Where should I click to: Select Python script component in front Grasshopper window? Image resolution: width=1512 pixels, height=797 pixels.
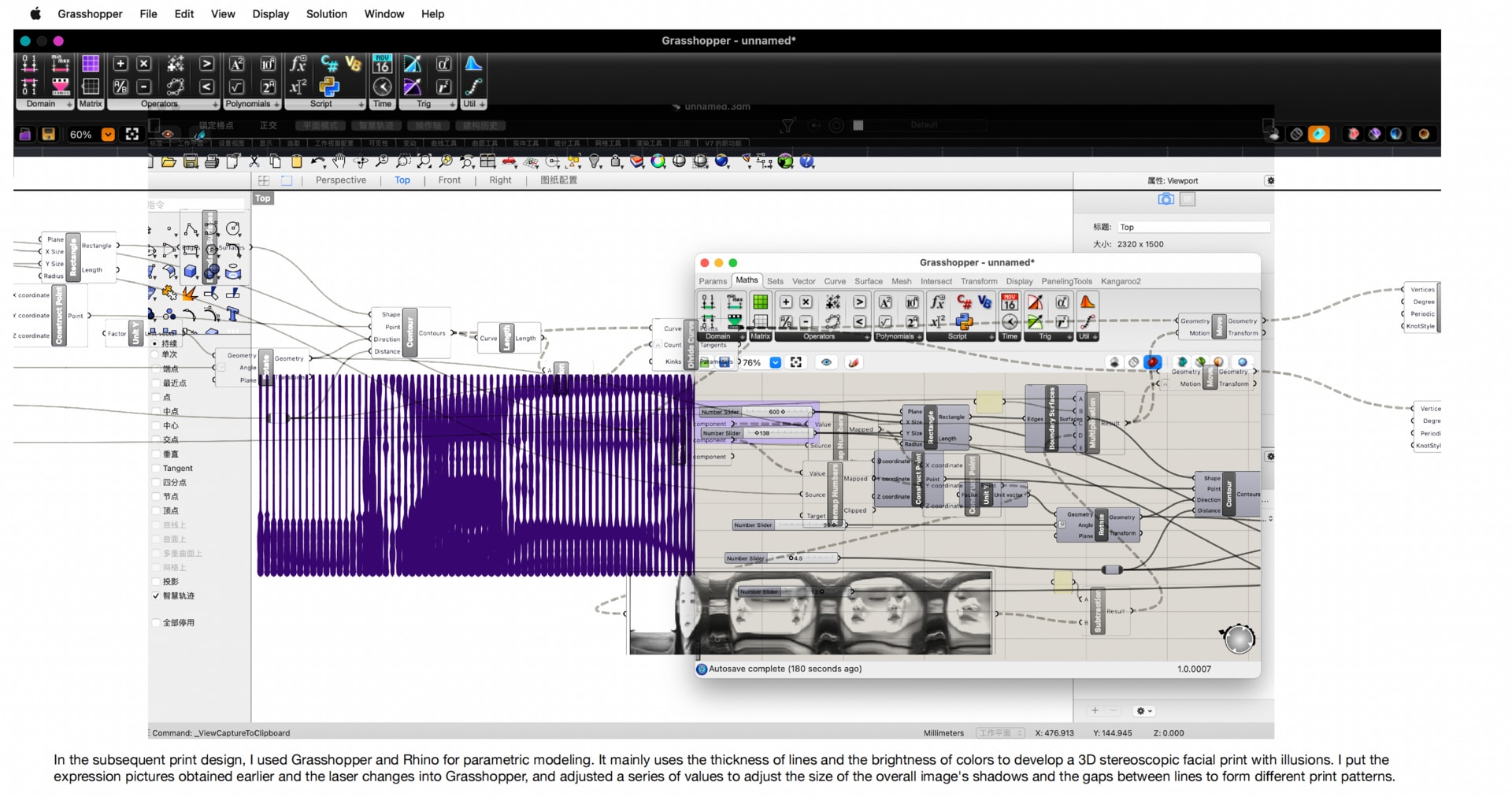click(x=964, y=322)
